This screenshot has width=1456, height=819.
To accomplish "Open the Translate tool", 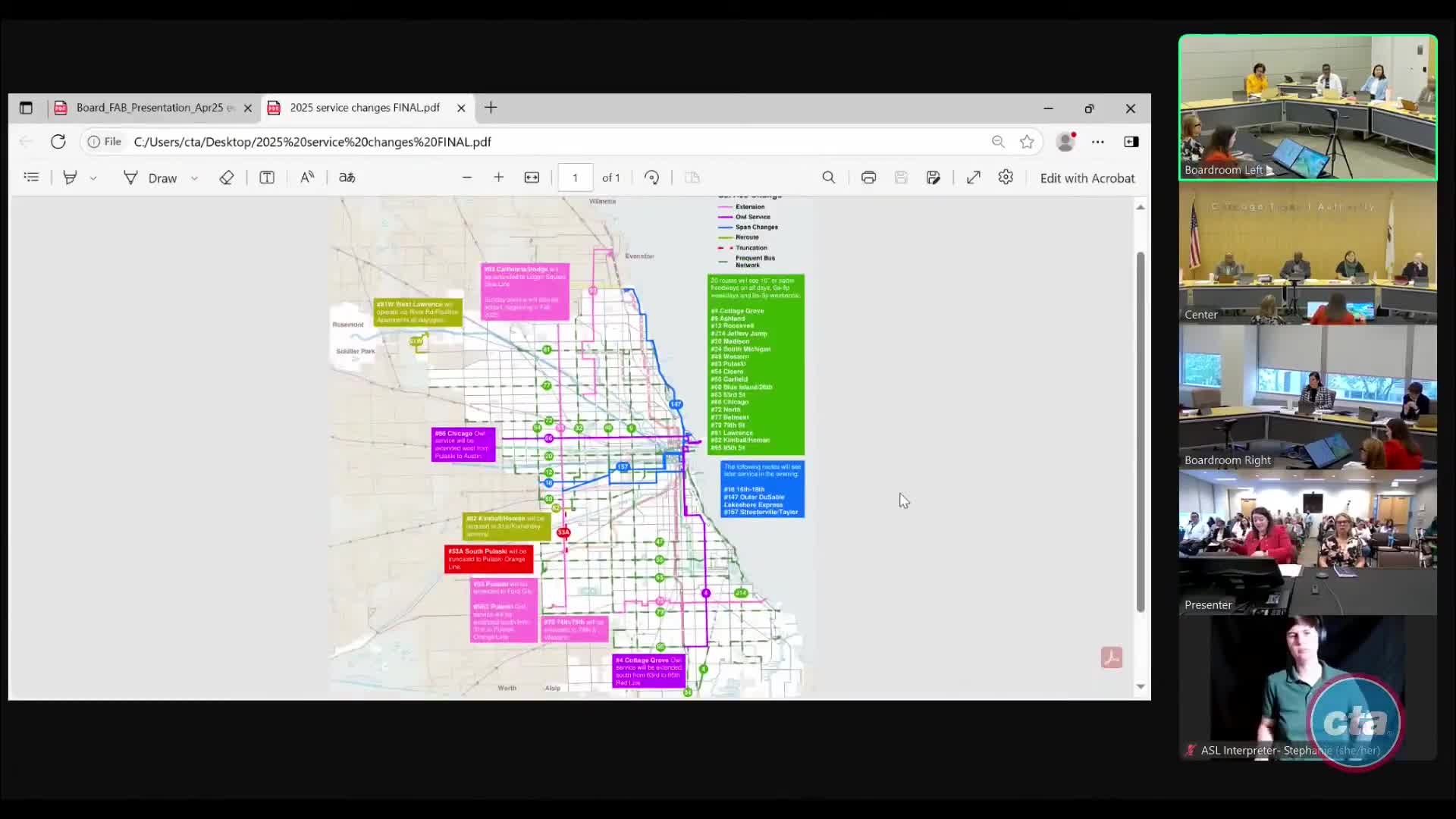I will [x=347, y=177].
